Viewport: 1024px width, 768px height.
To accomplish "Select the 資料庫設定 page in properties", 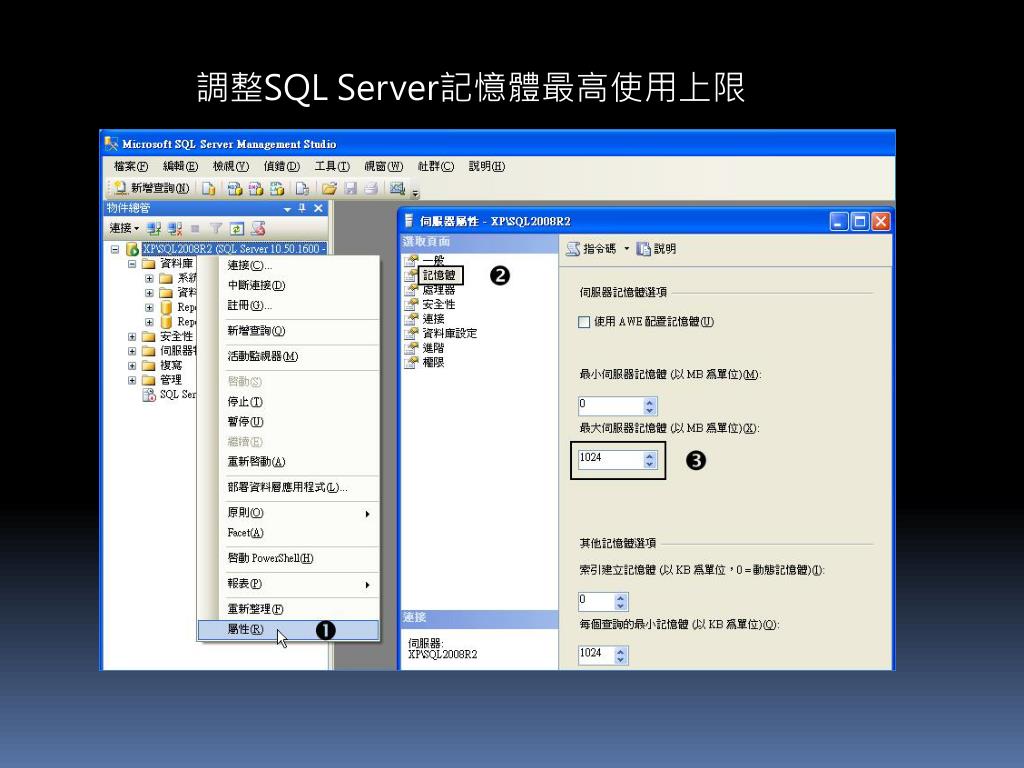I will pyautogui.click(x=449, y=333).
